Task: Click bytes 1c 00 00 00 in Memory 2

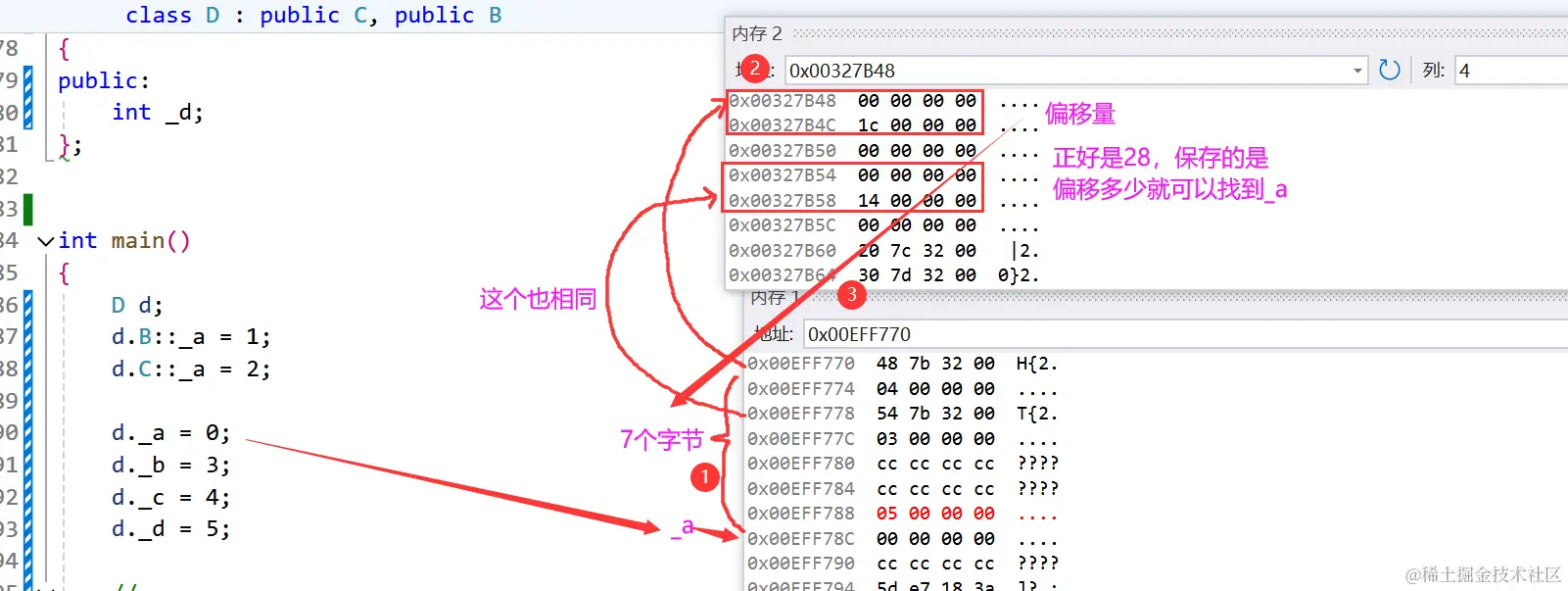Action: (917, 125)
